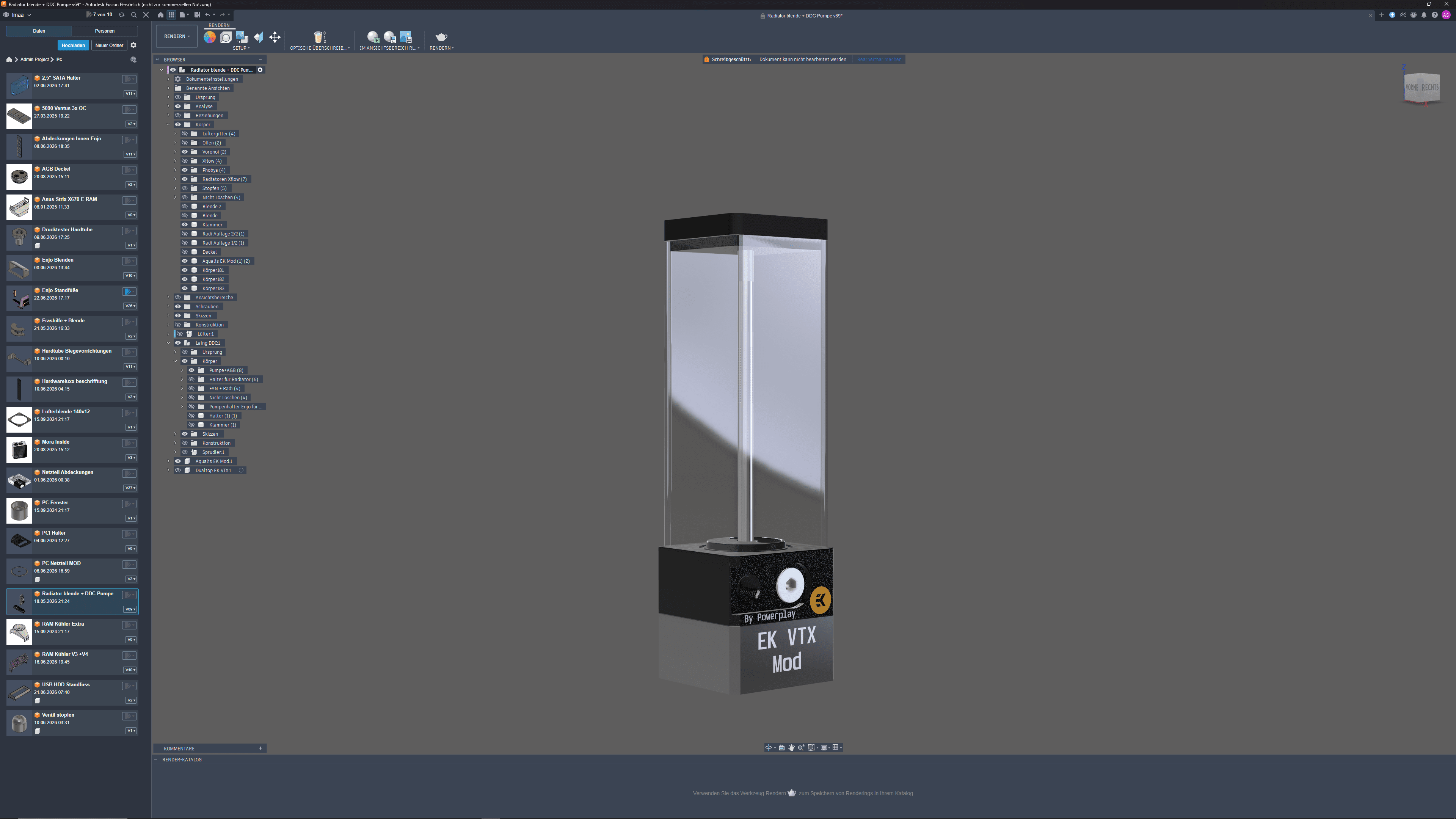
Task: Click the Look At icon in navigation bar
Action: pyautogui.click(x=782, y=747)
